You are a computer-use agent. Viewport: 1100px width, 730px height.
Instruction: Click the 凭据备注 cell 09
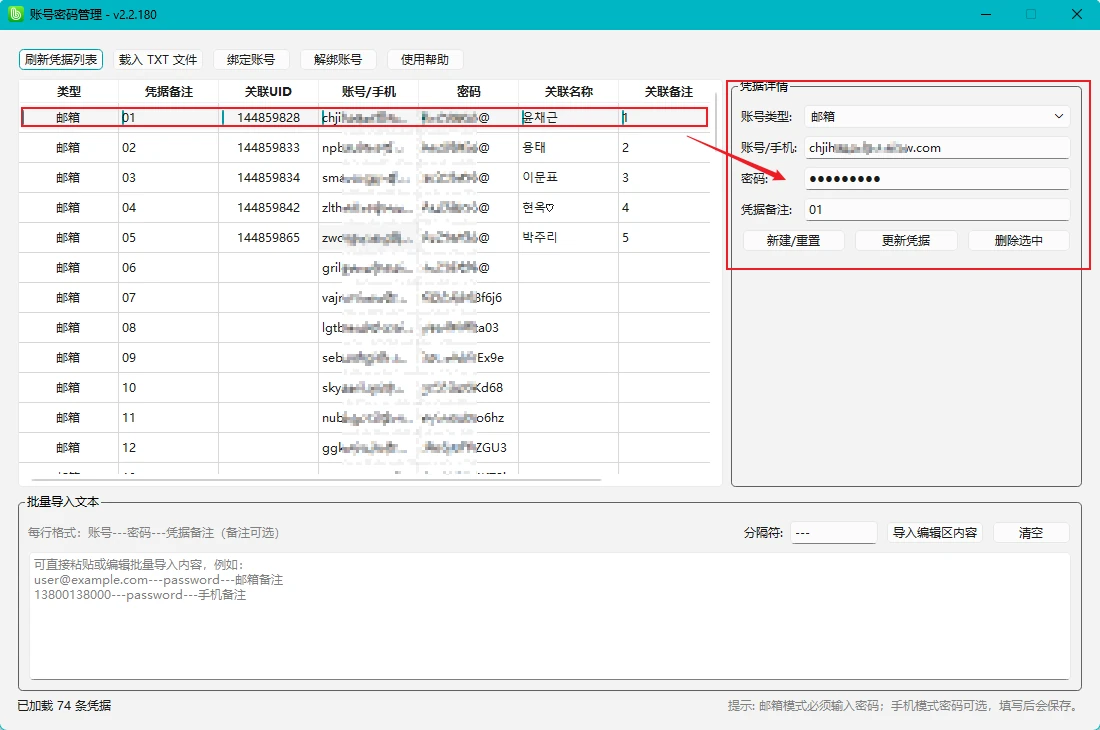(x=168, y=358)
